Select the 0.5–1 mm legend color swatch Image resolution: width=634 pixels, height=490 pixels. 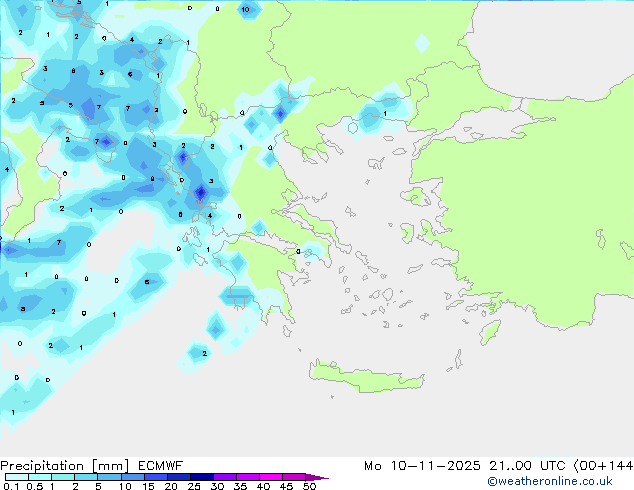pyautogui.click(x=40, y=477)
